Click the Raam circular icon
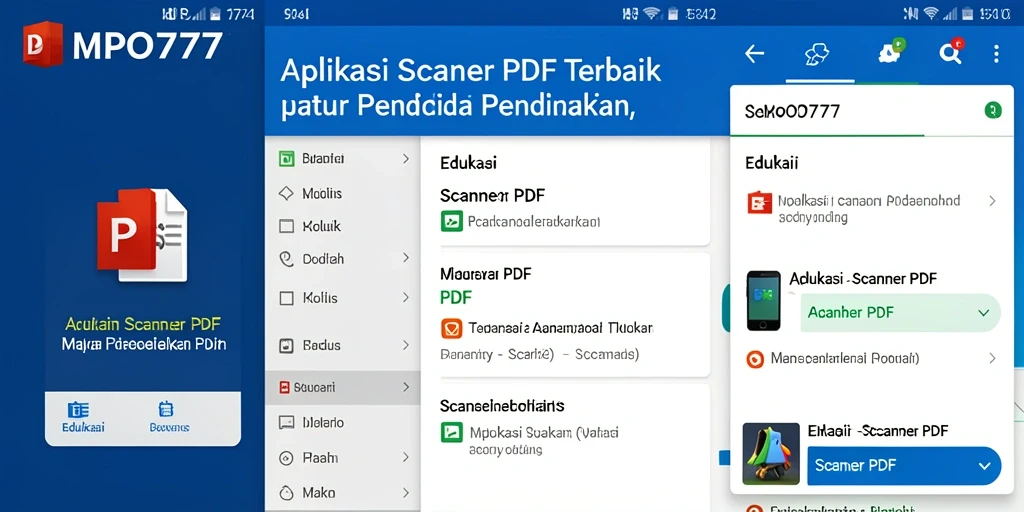The height and width of the screenshot is (512, 1024). tap(286, 458)
